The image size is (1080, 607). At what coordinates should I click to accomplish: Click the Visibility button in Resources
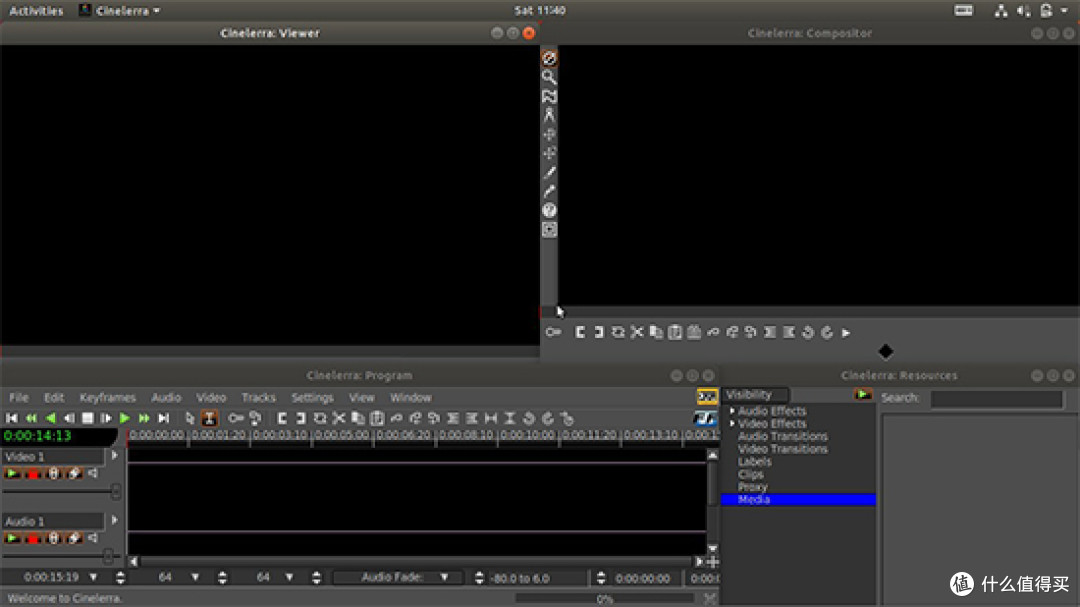tap(756, 395)
